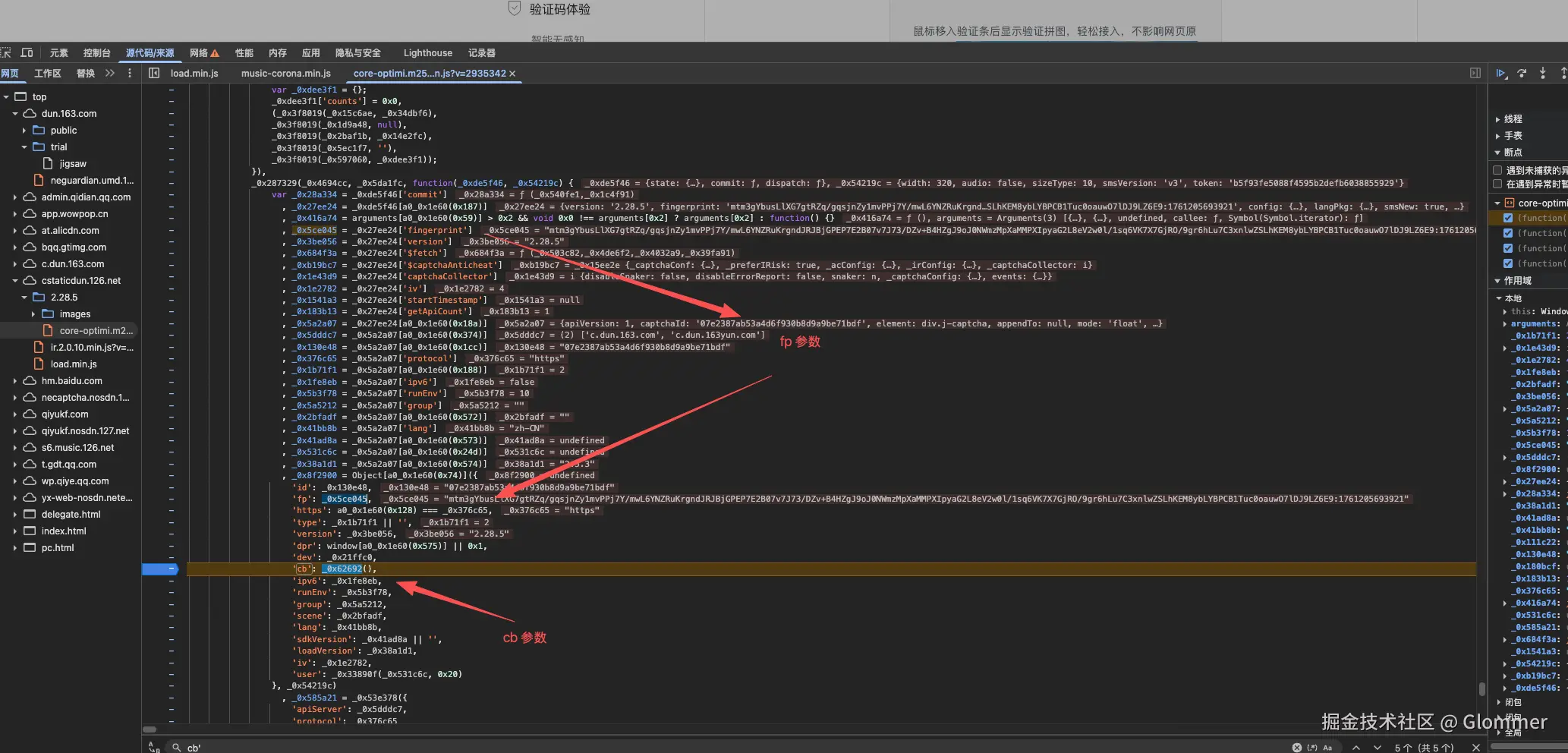Uncheck the first function breakpoint
This screenshot has width=1568, height=753.
1508,218
